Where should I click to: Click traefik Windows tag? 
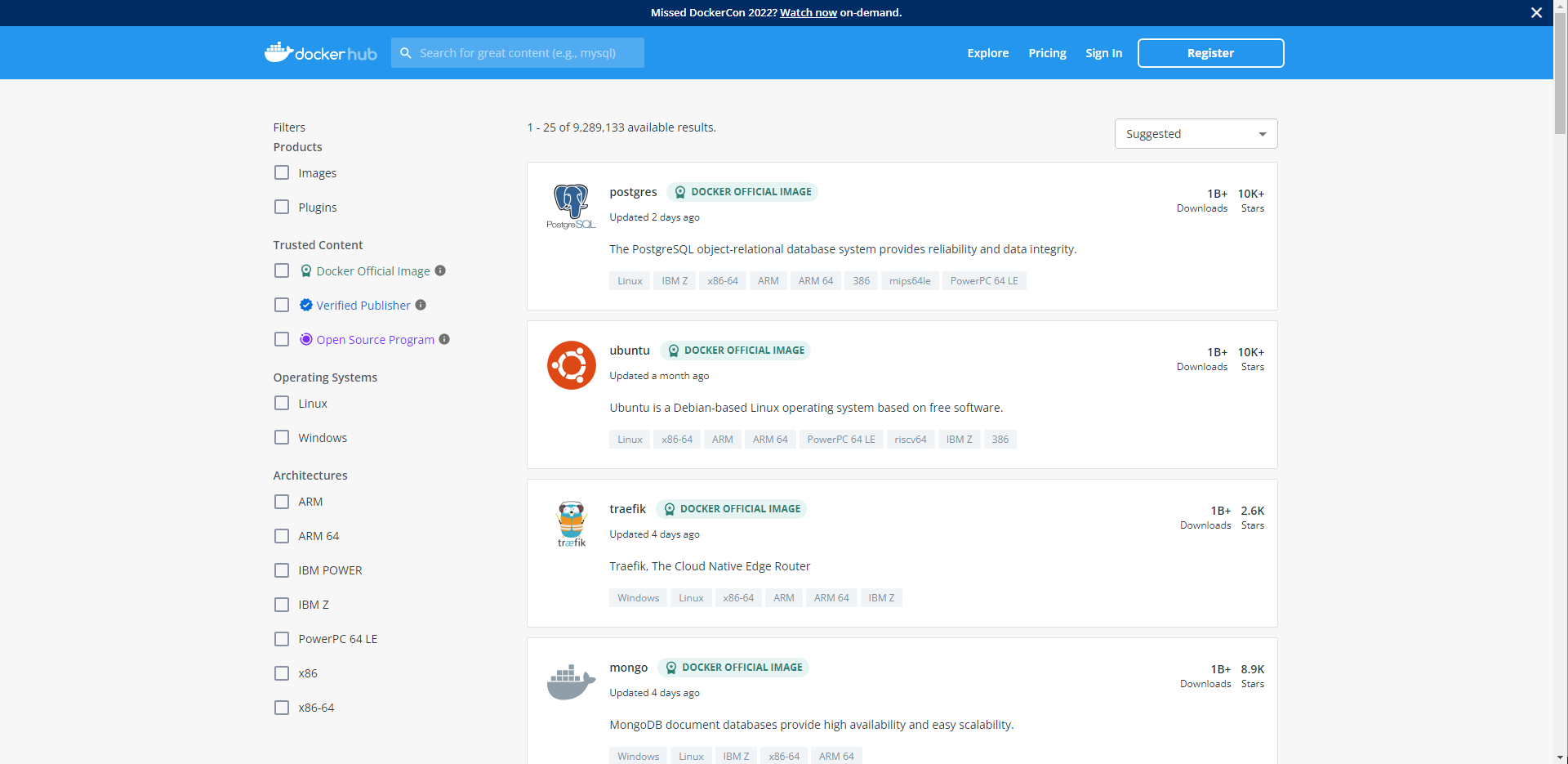point(638,598)
